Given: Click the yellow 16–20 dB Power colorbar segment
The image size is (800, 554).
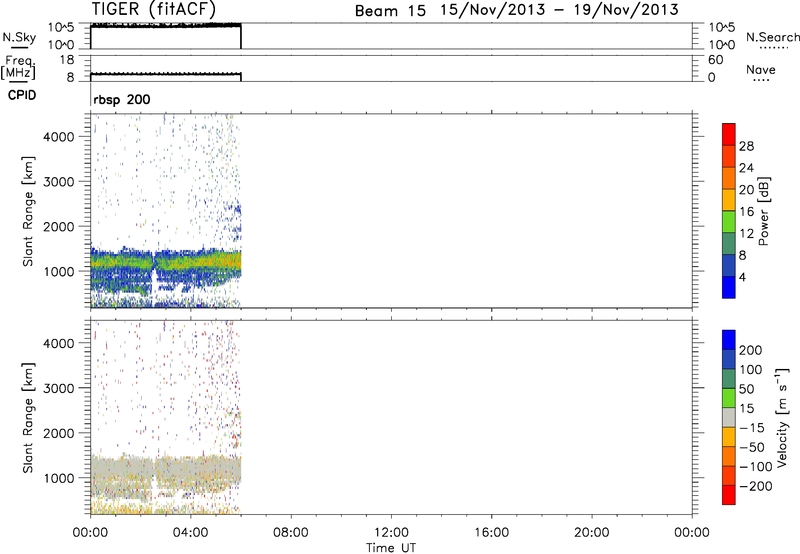Looking at the screenshot, I should pos(729,199).
